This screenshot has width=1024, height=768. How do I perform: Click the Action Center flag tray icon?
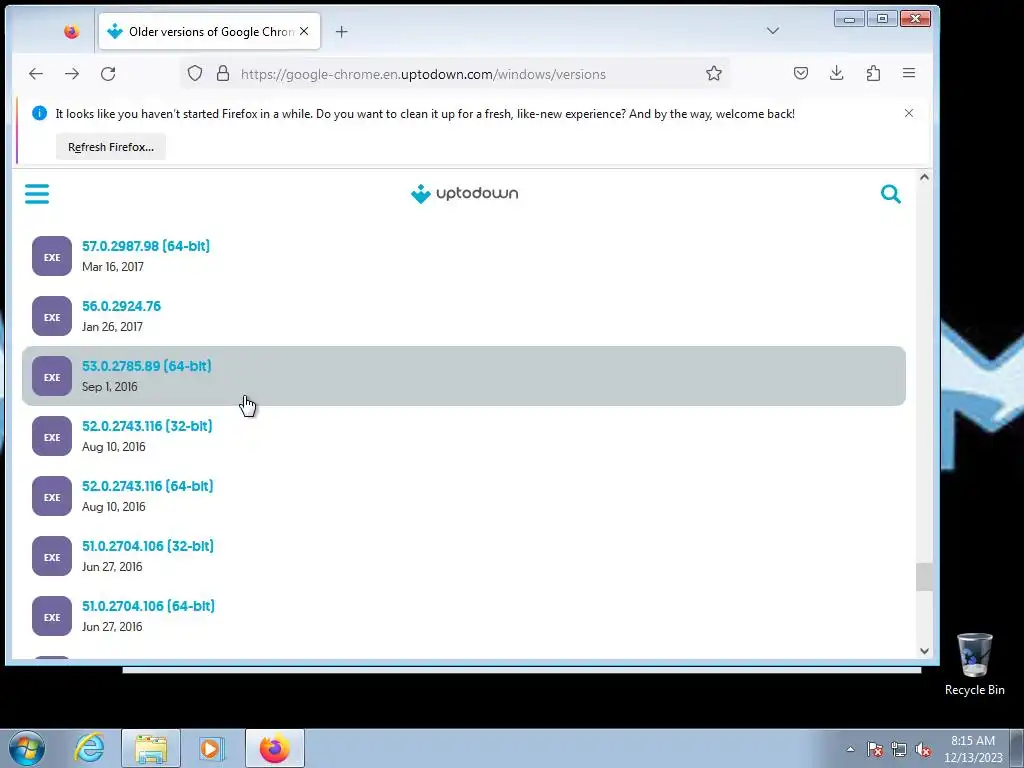[x=875, y=749]
